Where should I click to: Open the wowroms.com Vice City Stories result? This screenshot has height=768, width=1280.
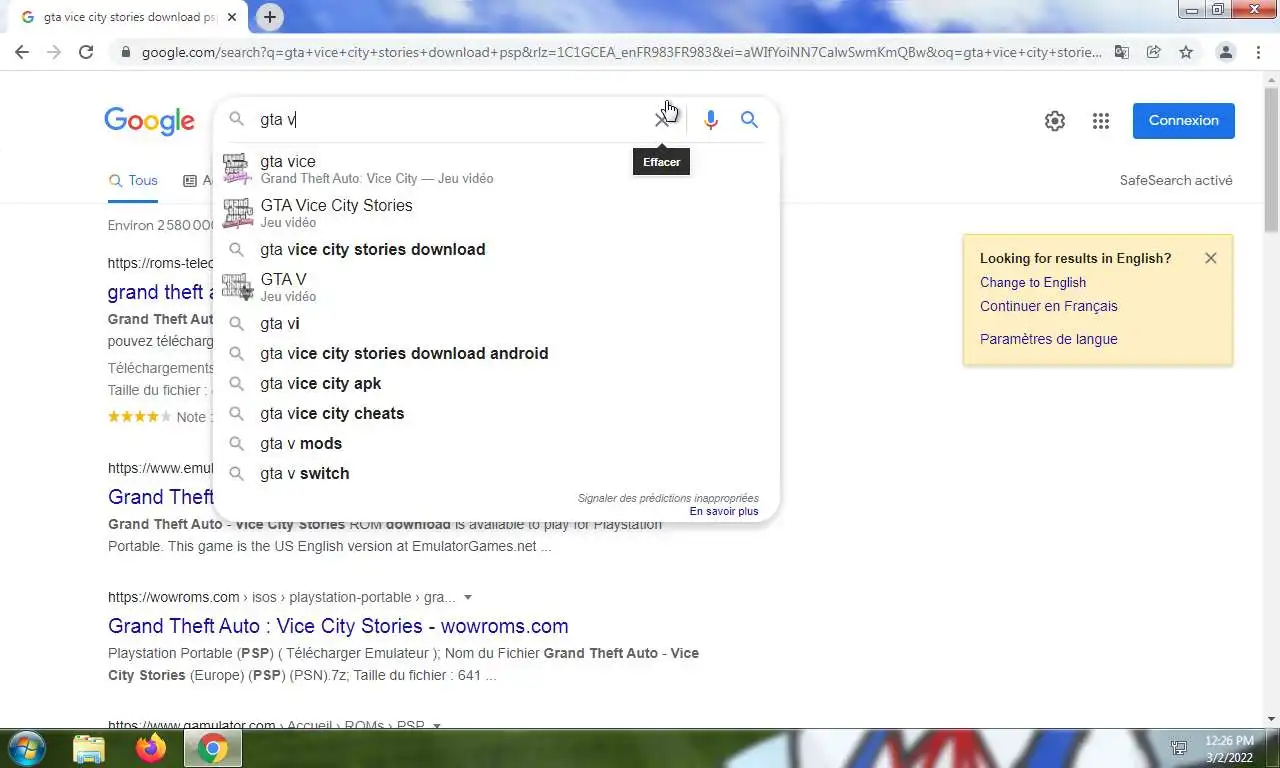click(338, 626)
